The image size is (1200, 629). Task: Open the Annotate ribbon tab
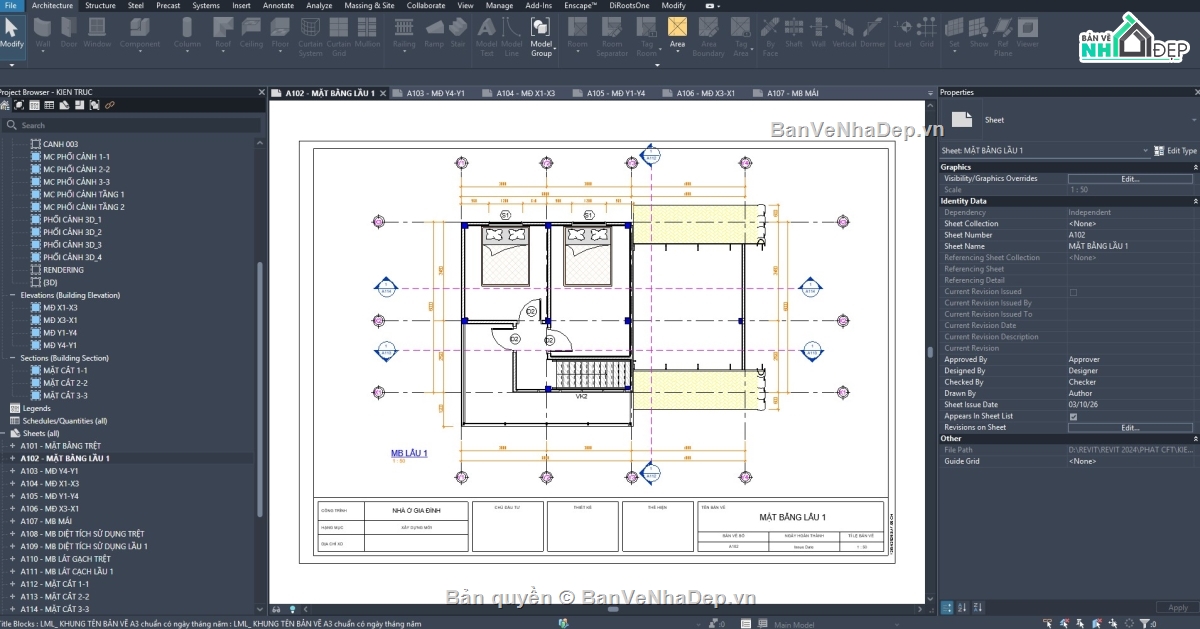coord(278,5)
